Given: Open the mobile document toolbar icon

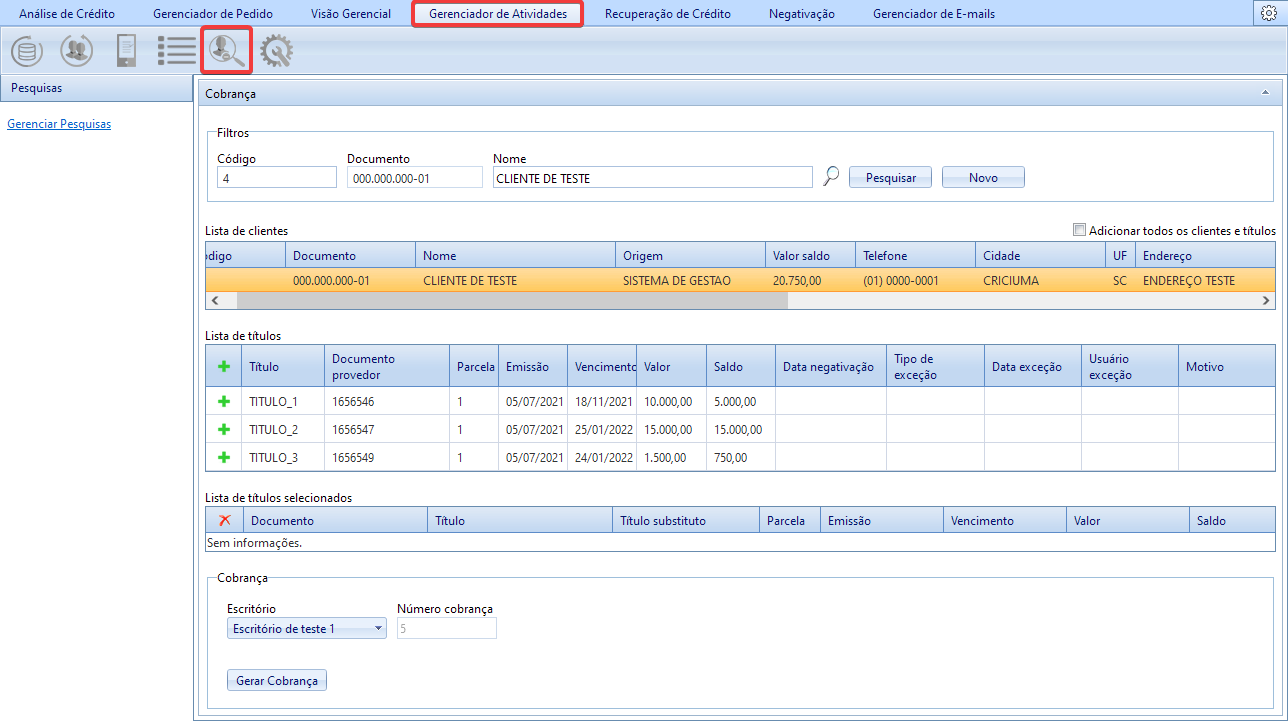Looking at the screenshot, I should tap(126, 51).
